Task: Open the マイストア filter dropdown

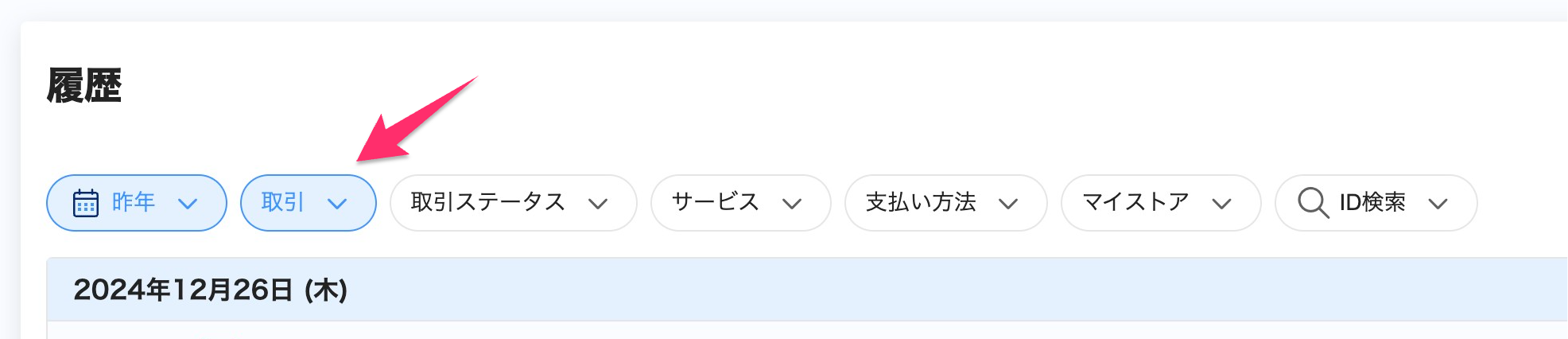Action: tap(1161, 203)
